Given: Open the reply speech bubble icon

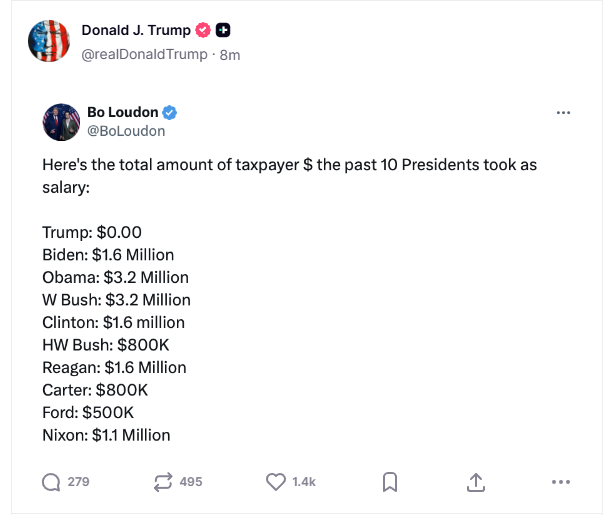Looking at the screenshot, I should coord(51,482).
